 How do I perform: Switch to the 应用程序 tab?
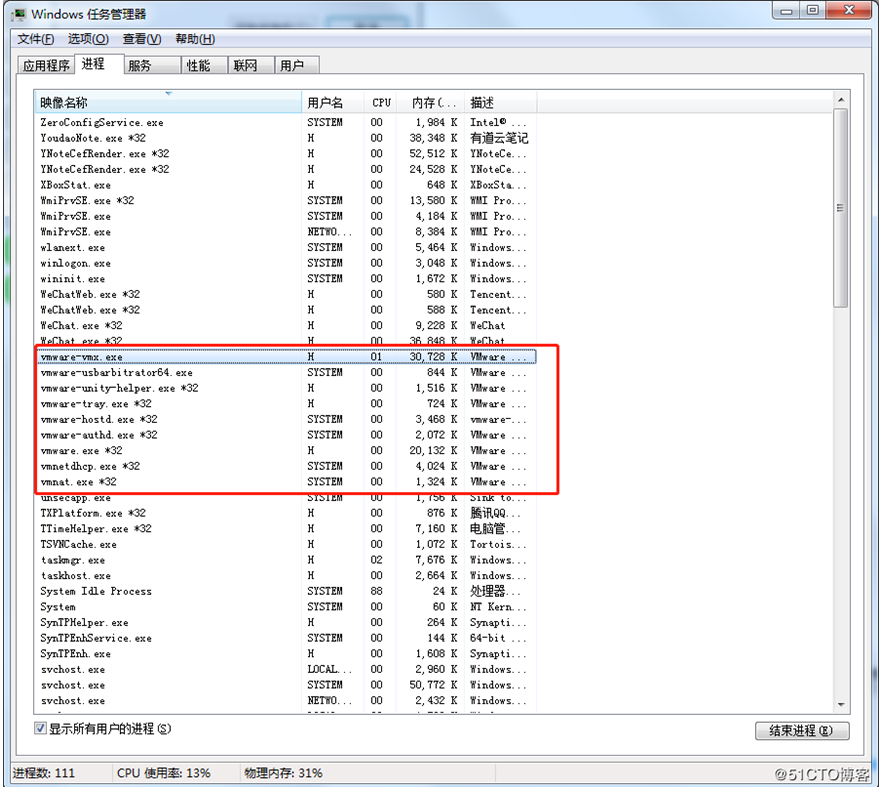[46, 66]
